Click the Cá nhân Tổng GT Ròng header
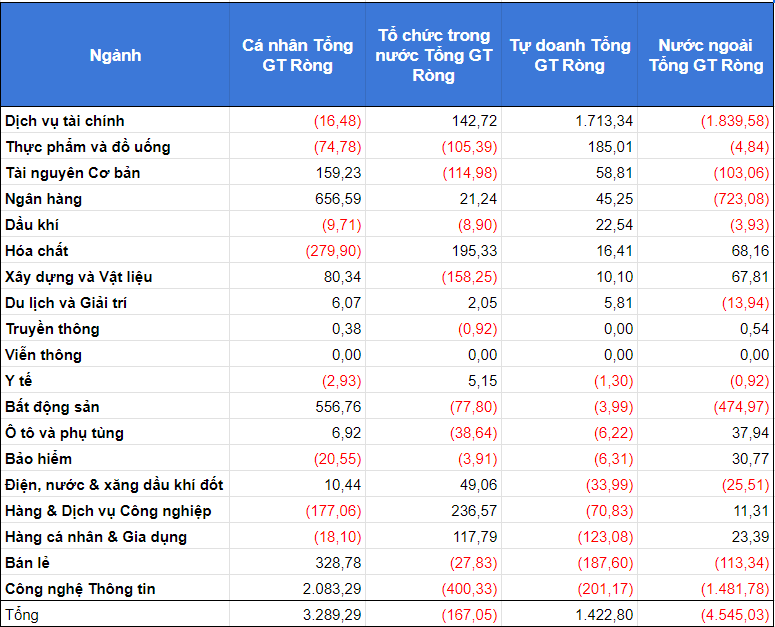Viewport: 775px width, 627px height. [297, 55]
